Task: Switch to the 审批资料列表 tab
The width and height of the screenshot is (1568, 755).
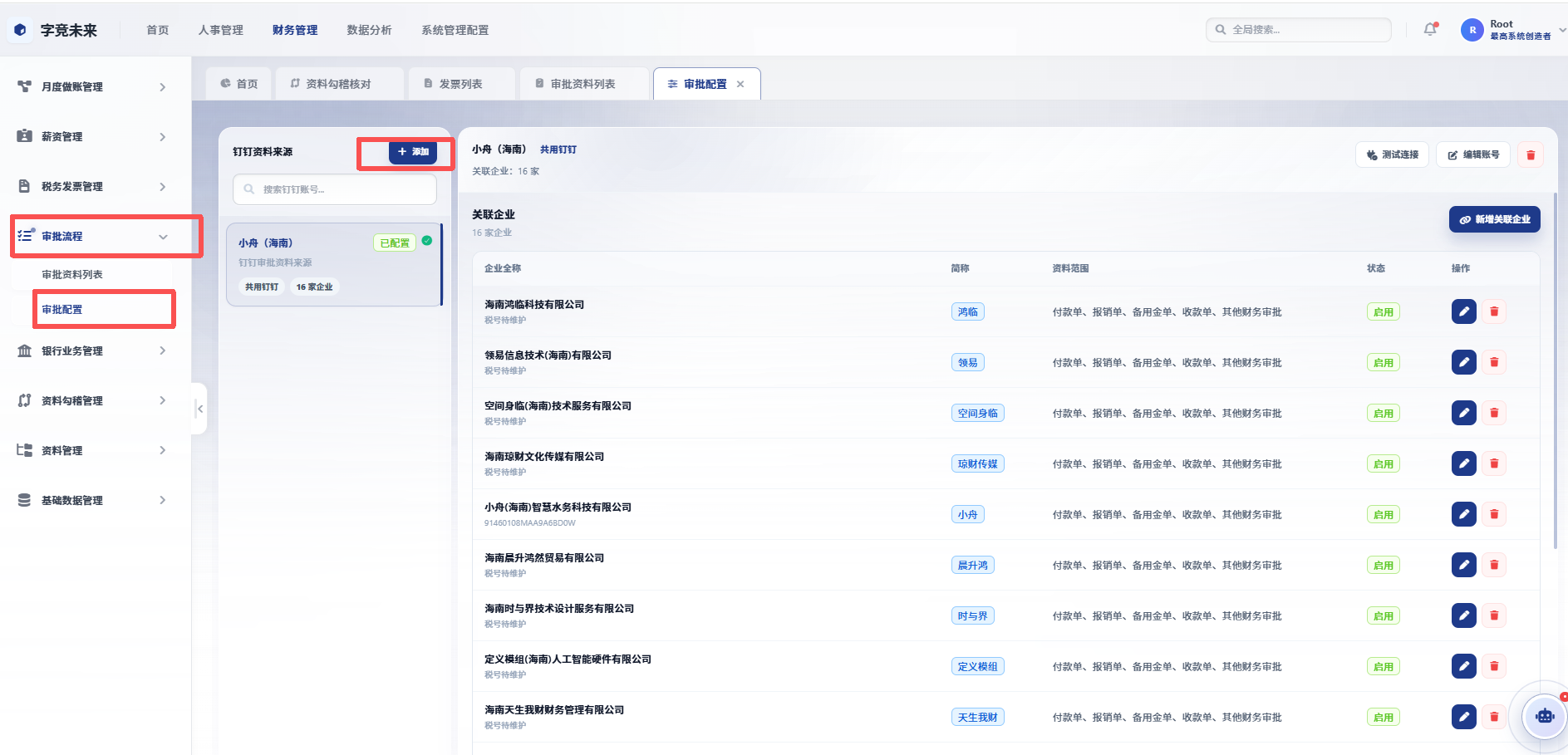Action: point(583,84)
